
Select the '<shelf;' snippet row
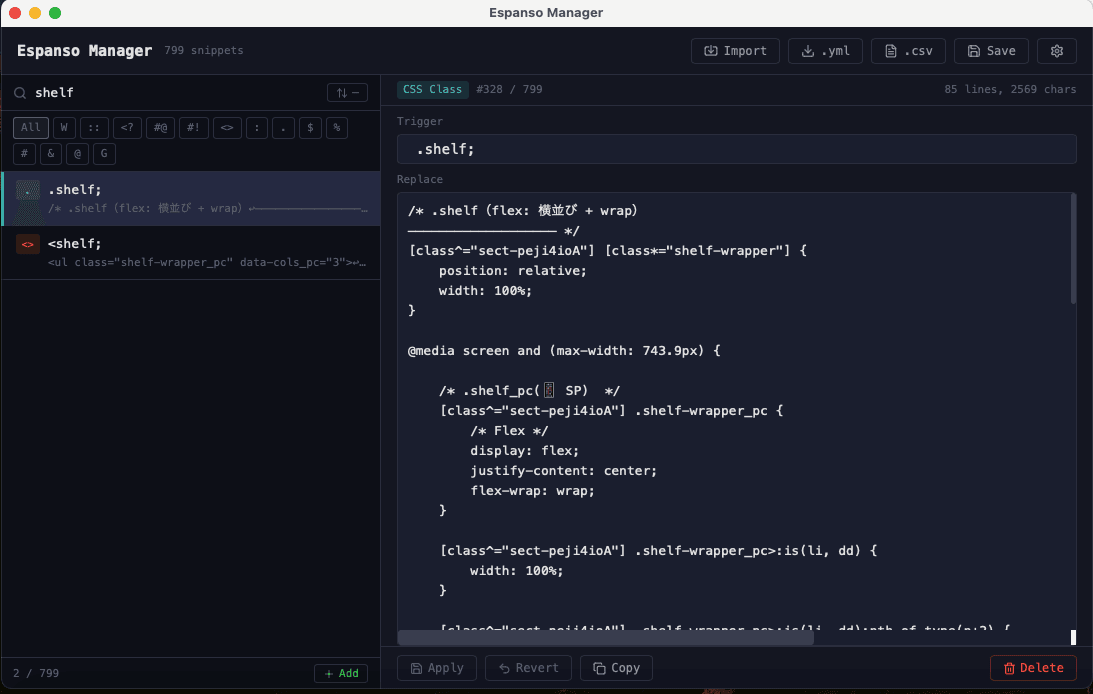coord(191,253)
